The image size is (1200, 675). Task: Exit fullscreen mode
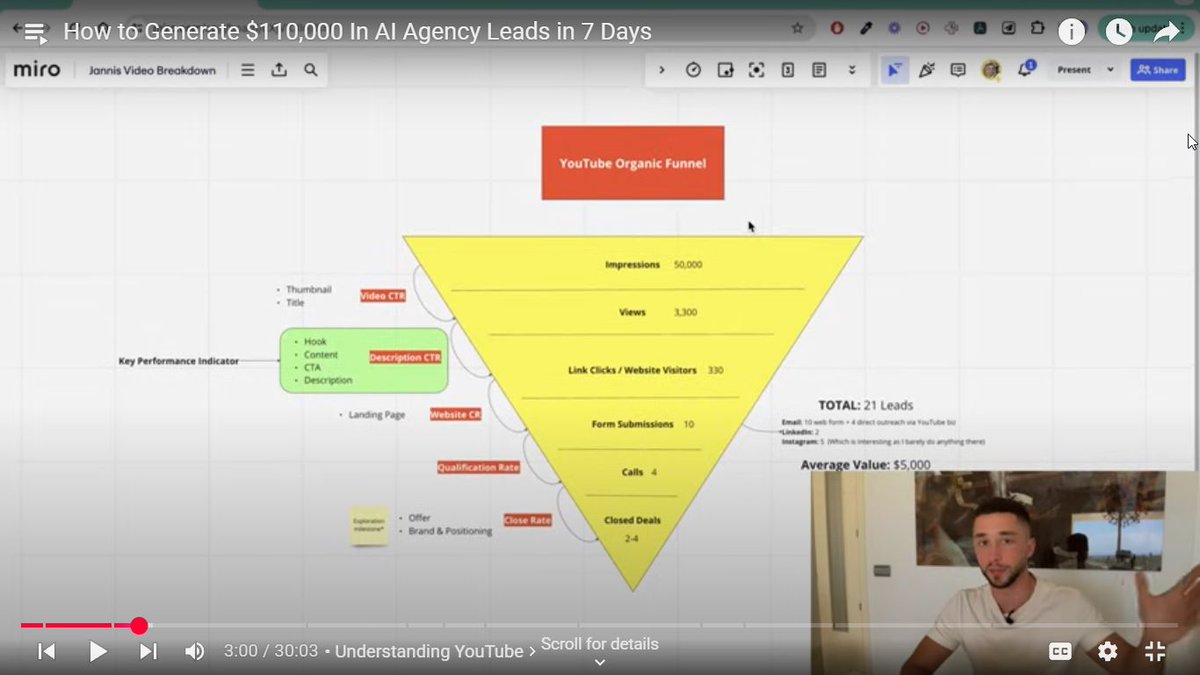(1154, 651)
